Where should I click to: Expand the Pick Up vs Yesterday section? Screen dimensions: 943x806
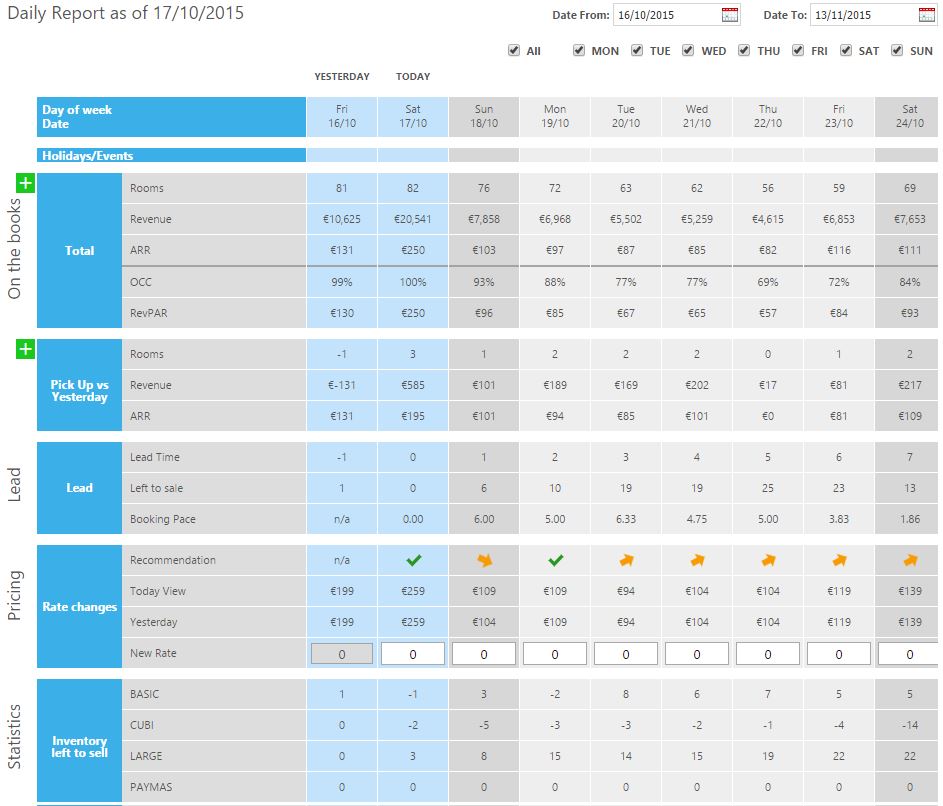pyautogui.click(x=26, y=349)
